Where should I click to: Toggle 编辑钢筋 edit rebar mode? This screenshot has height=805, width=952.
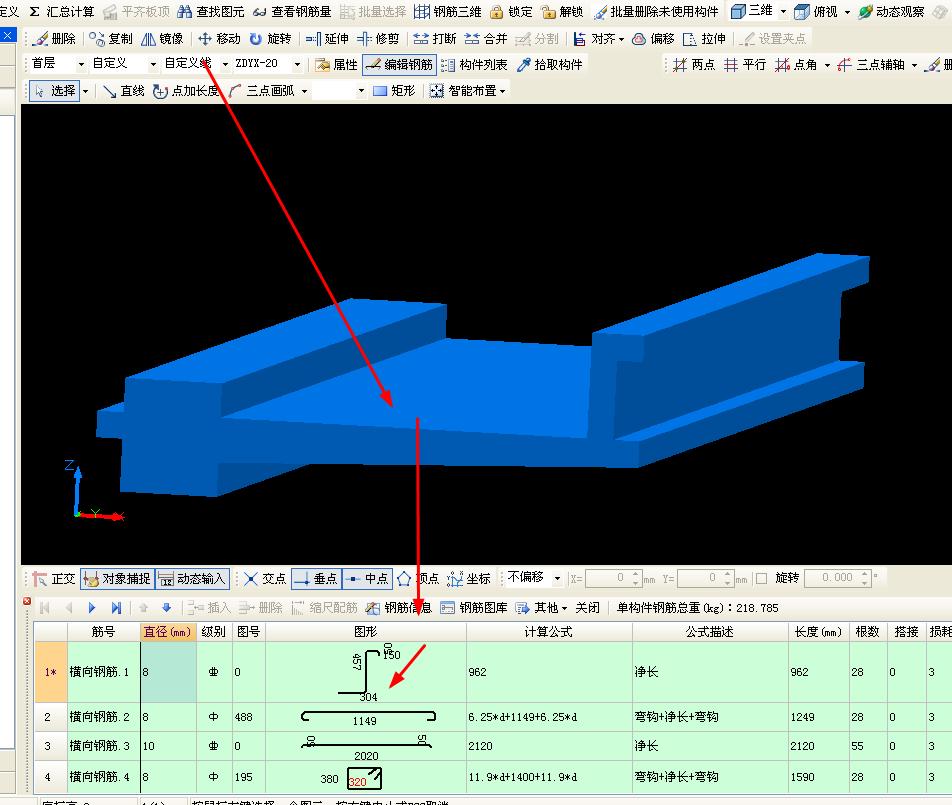click(x=400, y=65)
